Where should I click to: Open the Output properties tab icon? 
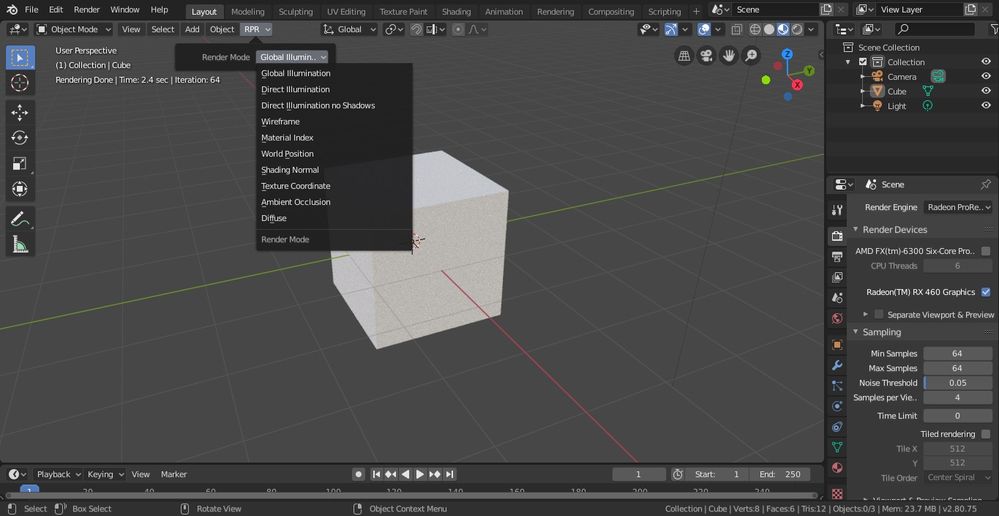(837, 257)
